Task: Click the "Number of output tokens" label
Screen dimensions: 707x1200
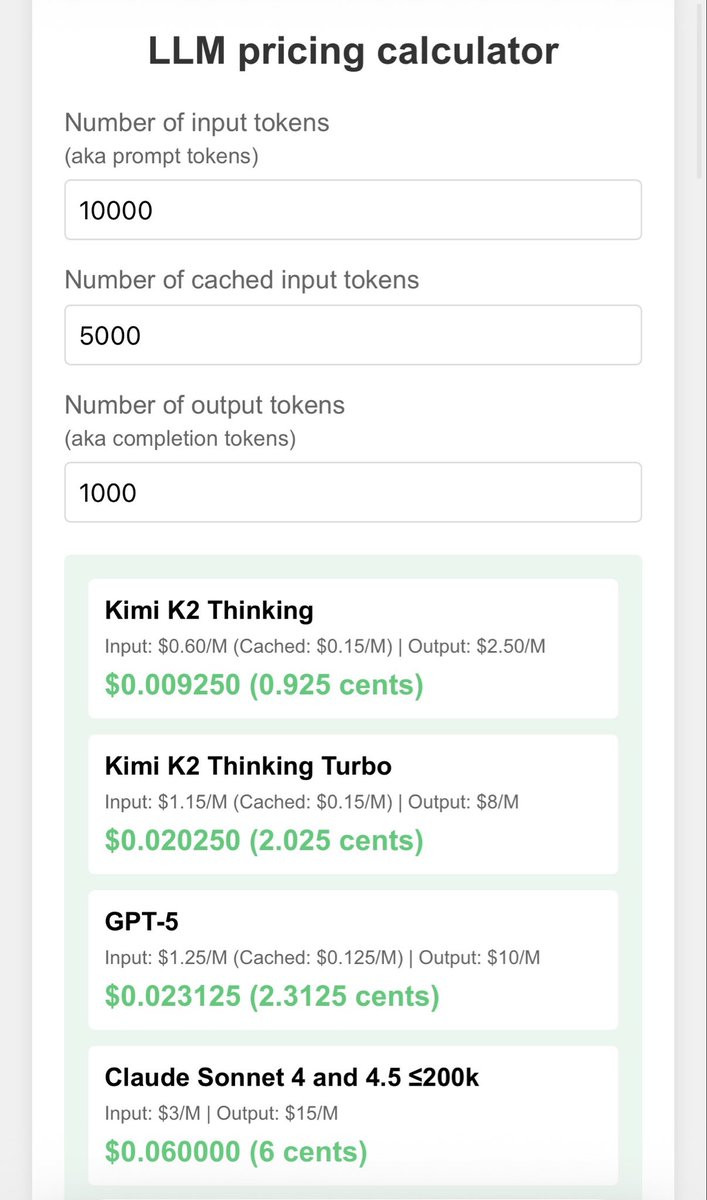Action: pyautogui.click(x=205, y=405)
